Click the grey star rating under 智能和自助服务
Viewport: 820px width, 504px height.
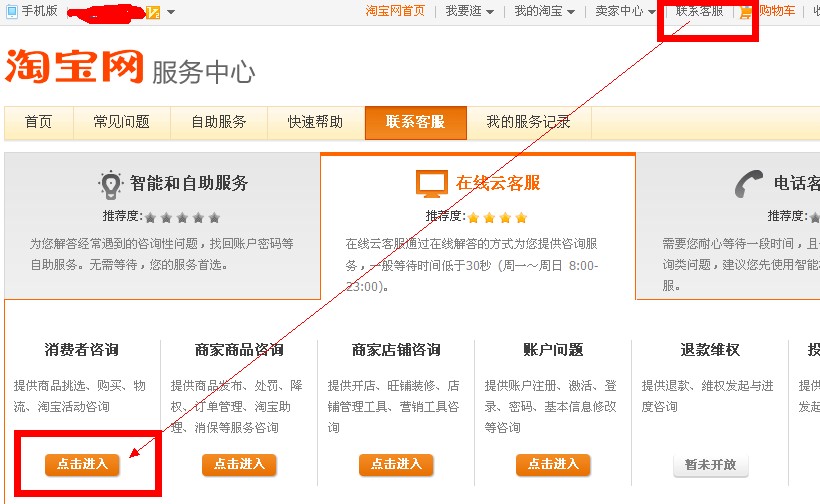click(182, 217)
